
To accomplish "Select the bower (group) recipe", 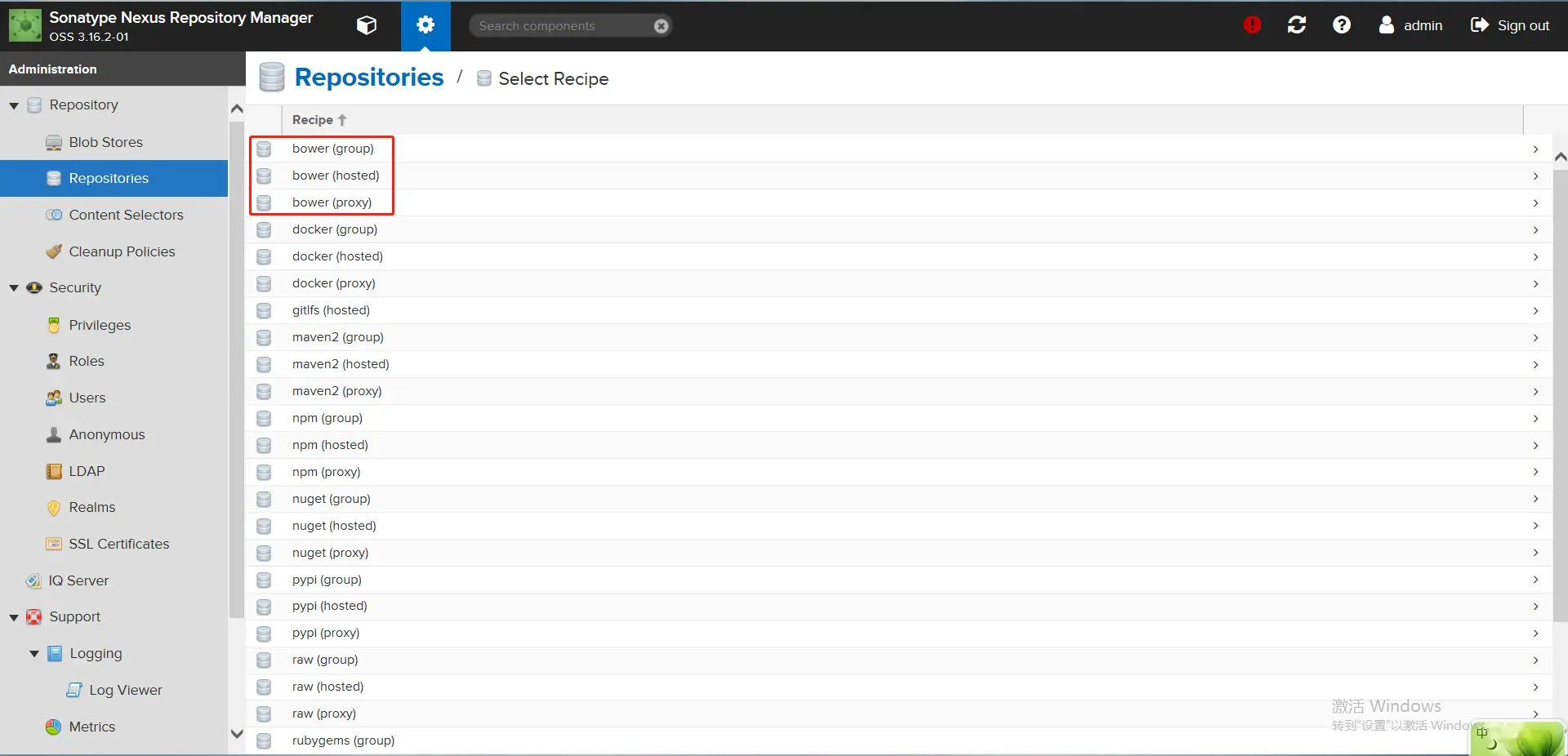I will click(899, 149).
